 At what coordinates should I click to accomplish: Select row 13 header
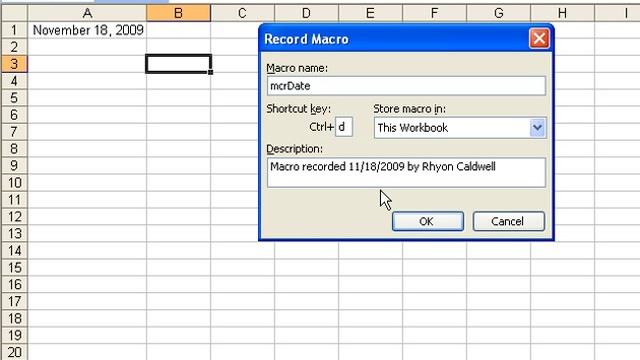pyautogui.click(x=14, y=233)
